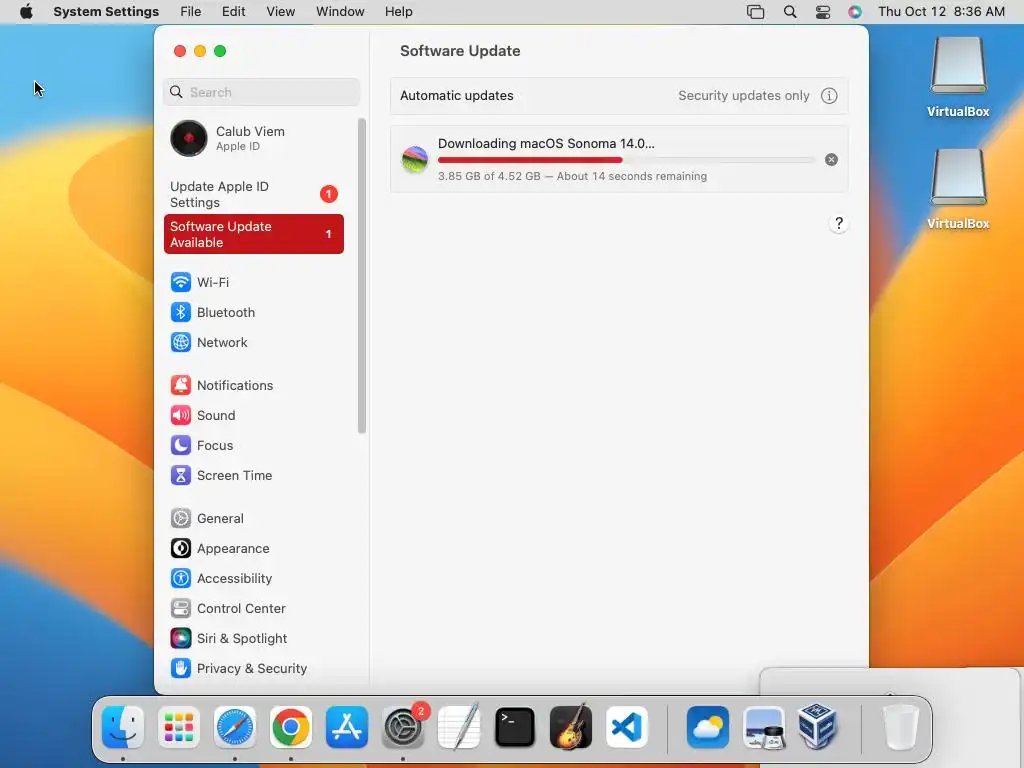Screen dimensions: 1024x768
Task: Click the macOS Sonoma update icon
Action: pos(415,159)
